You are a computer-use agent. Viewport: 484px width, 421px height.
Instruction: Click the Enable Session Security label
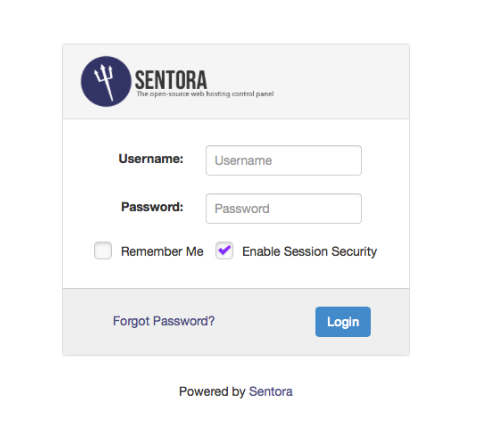[309, 251]
